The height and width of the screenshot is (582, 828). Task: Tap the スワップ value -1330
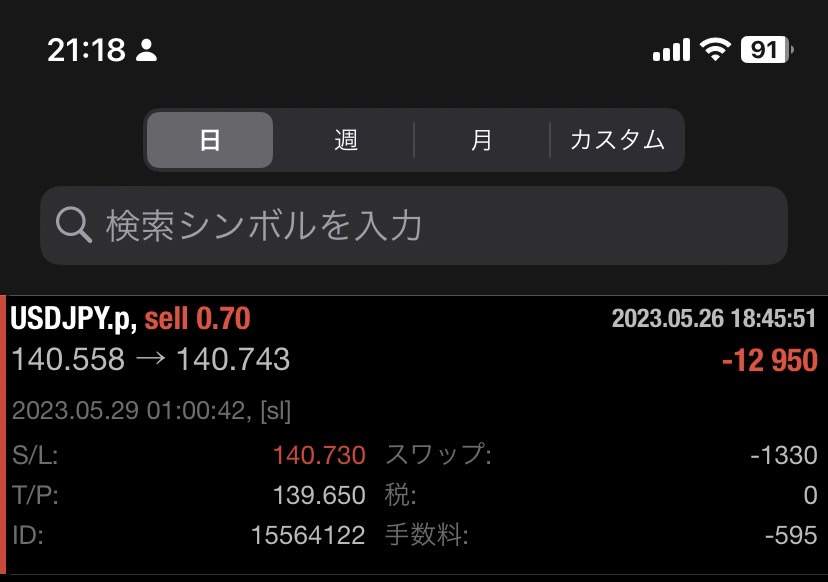click(783, 456)
